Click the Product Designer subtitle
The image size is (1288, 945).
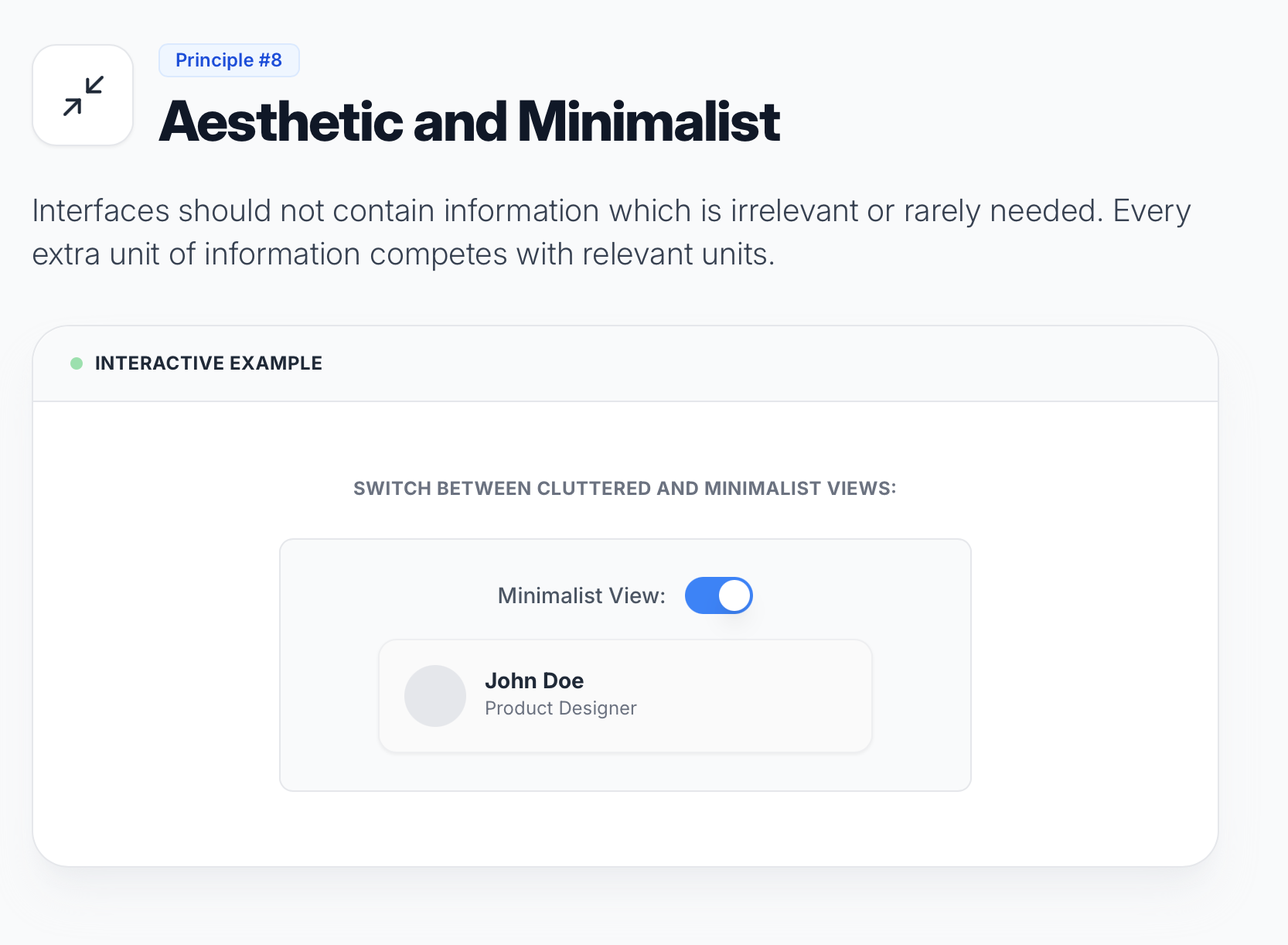(561, 708)
